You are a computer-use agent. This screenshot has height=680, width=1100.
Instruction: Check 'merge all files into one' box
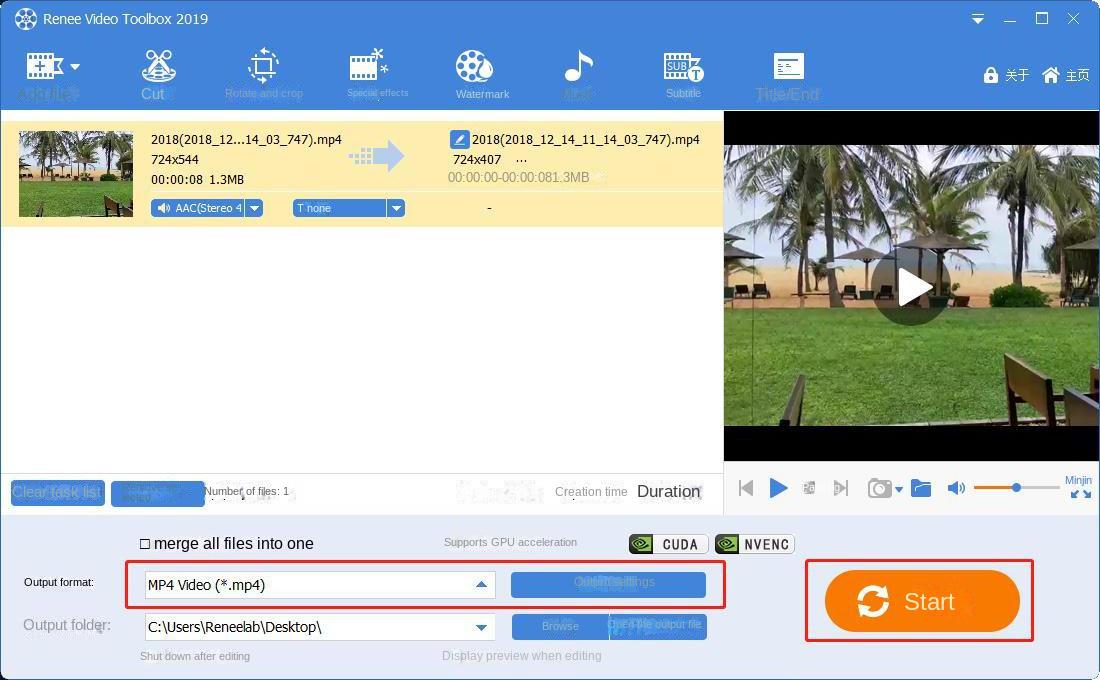[145, 544]
